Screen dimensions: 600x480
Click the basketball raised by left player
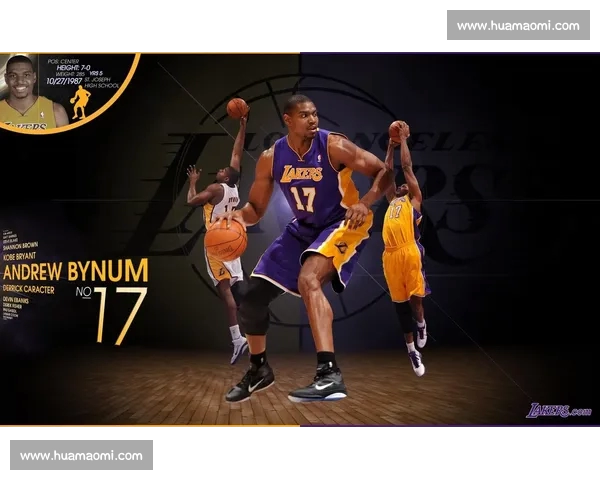(237, 107)
